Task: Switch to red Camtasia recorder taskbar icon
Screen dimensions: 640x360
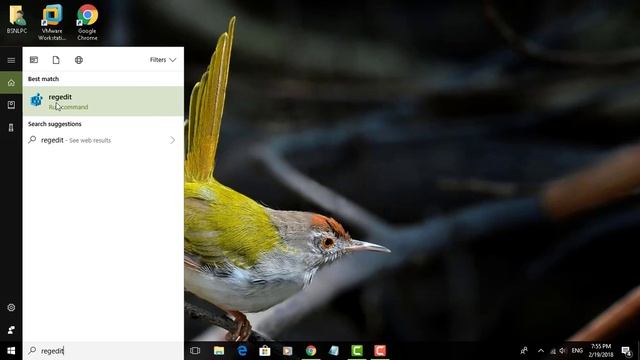Action: (x=380, y=351)
